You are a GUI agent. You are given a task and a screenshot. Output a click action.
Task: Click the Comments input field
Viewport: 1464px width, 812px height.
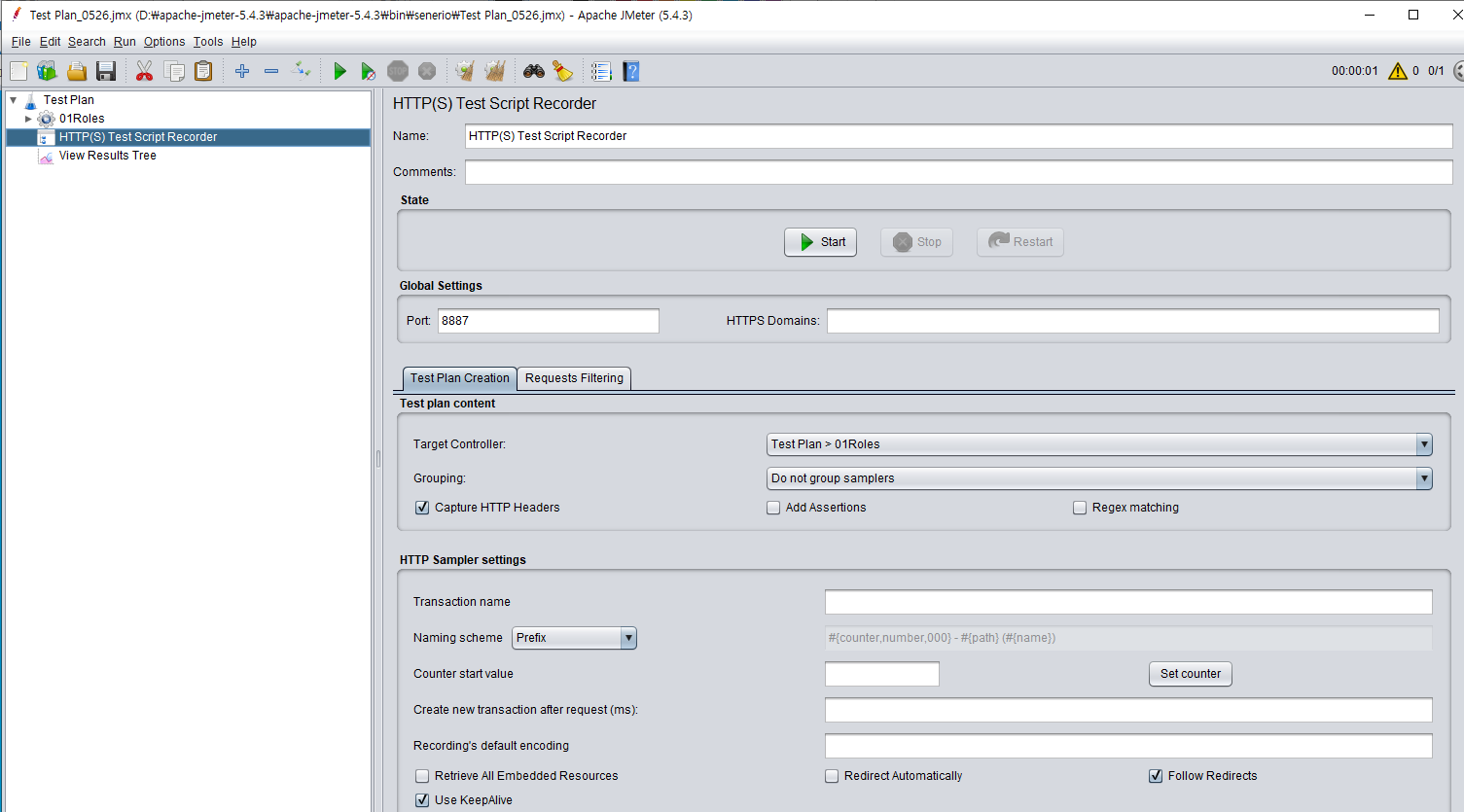(958, 172)
